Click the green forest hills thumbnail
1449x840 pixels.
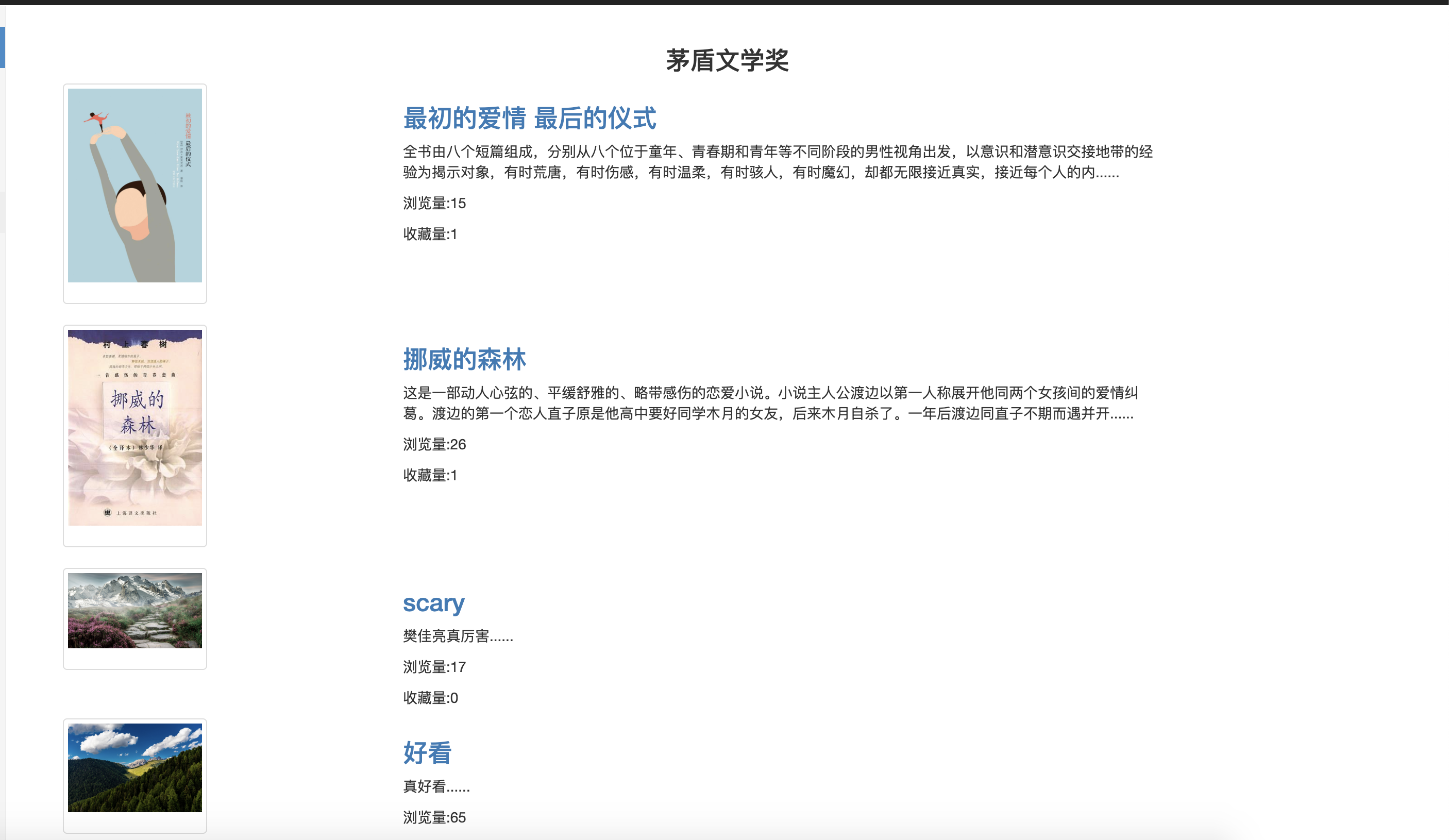pyautogui.click(x=134, y=767)
